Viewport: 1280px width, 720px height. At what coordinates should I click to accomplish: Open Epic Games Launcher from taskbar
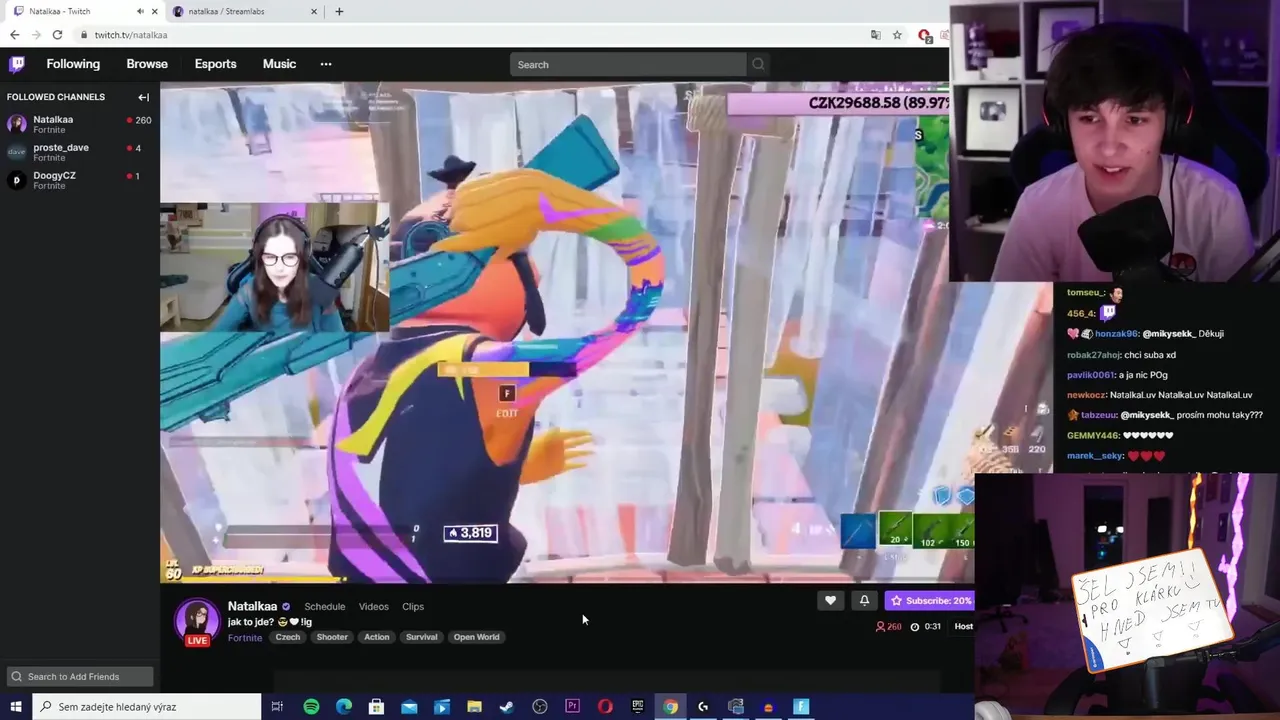[x=638, y=706]
